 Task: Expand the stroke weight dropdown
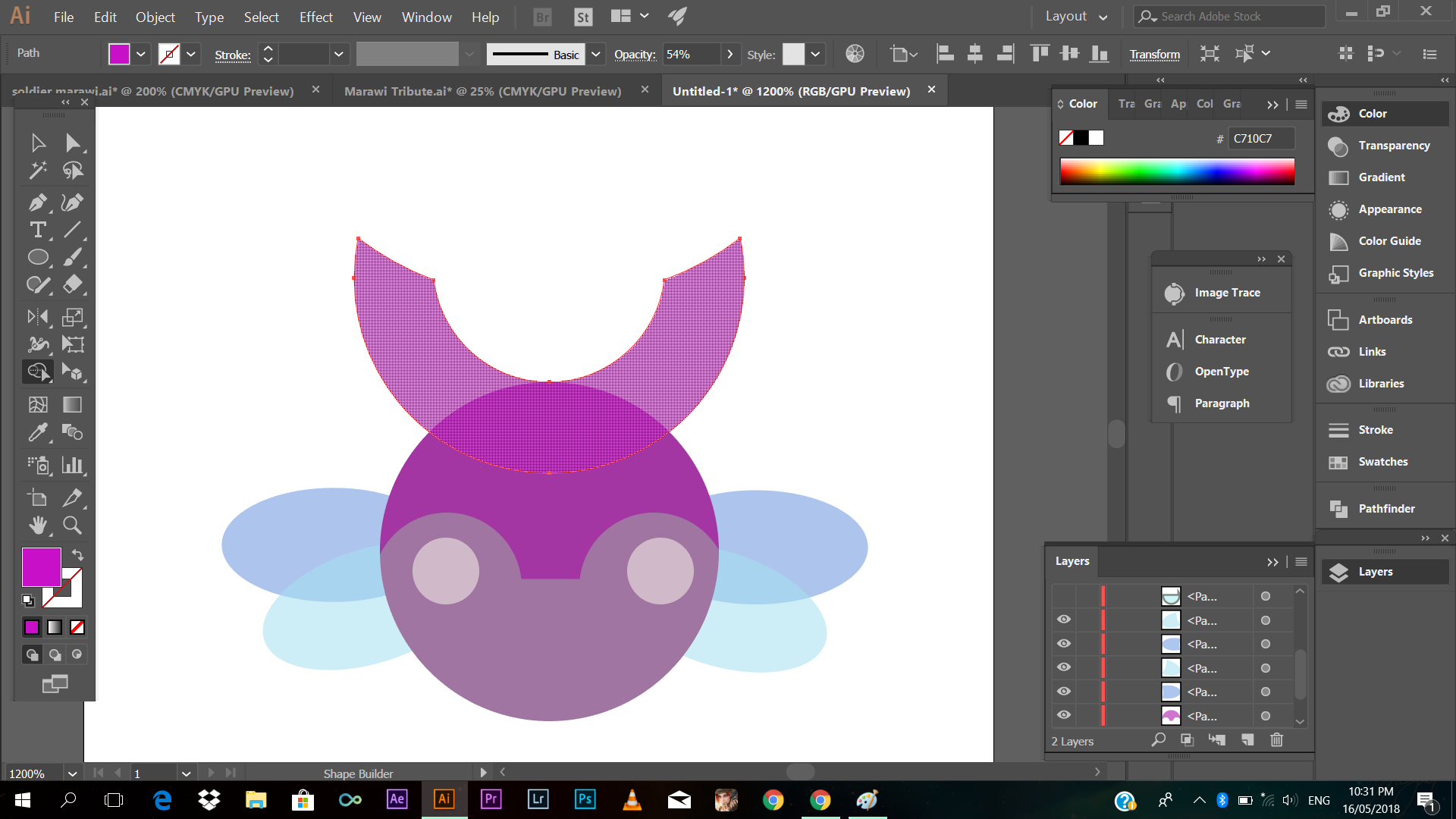point(338,55)
